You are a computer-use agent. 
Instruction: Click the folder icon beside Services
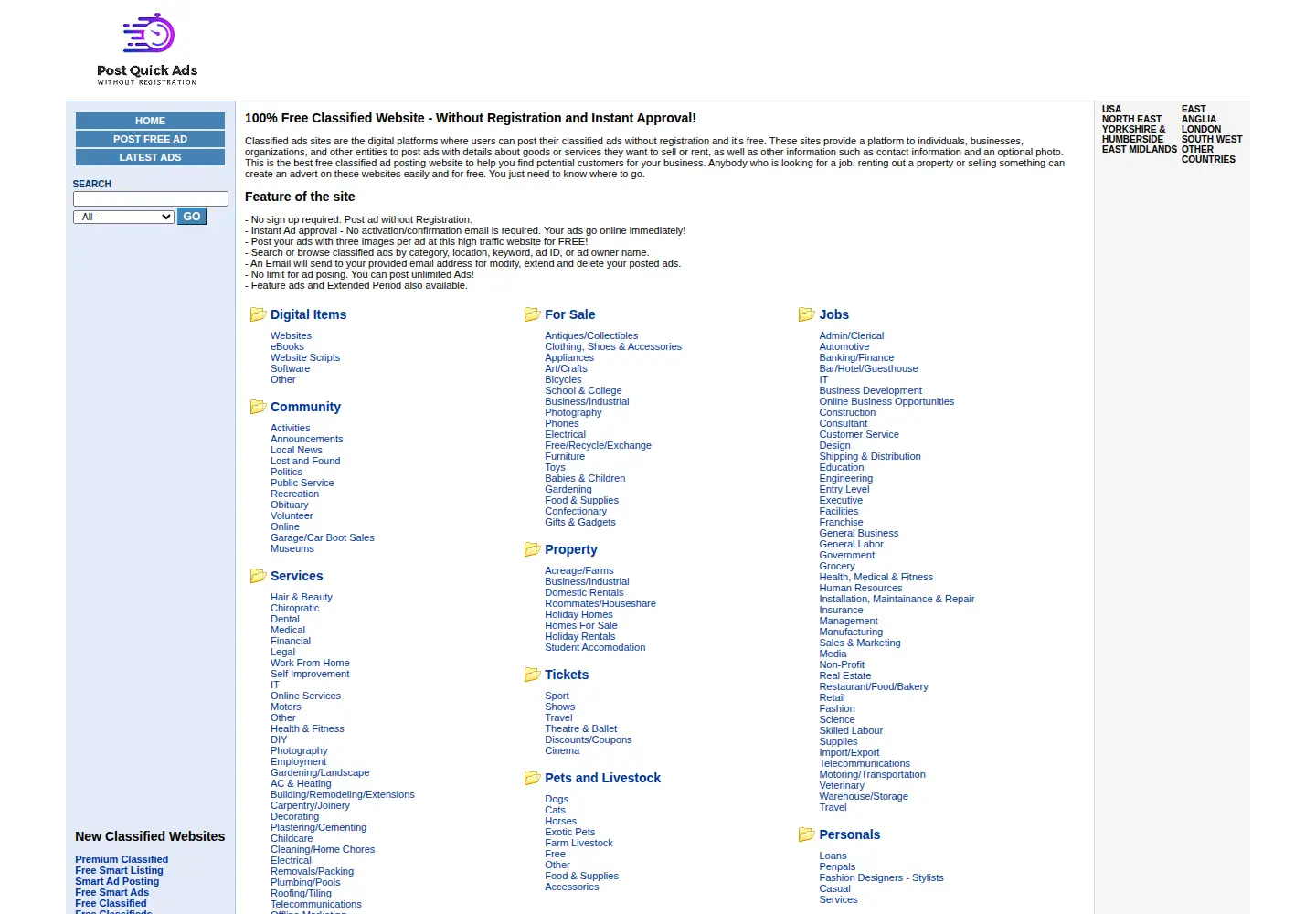(258, 576)
